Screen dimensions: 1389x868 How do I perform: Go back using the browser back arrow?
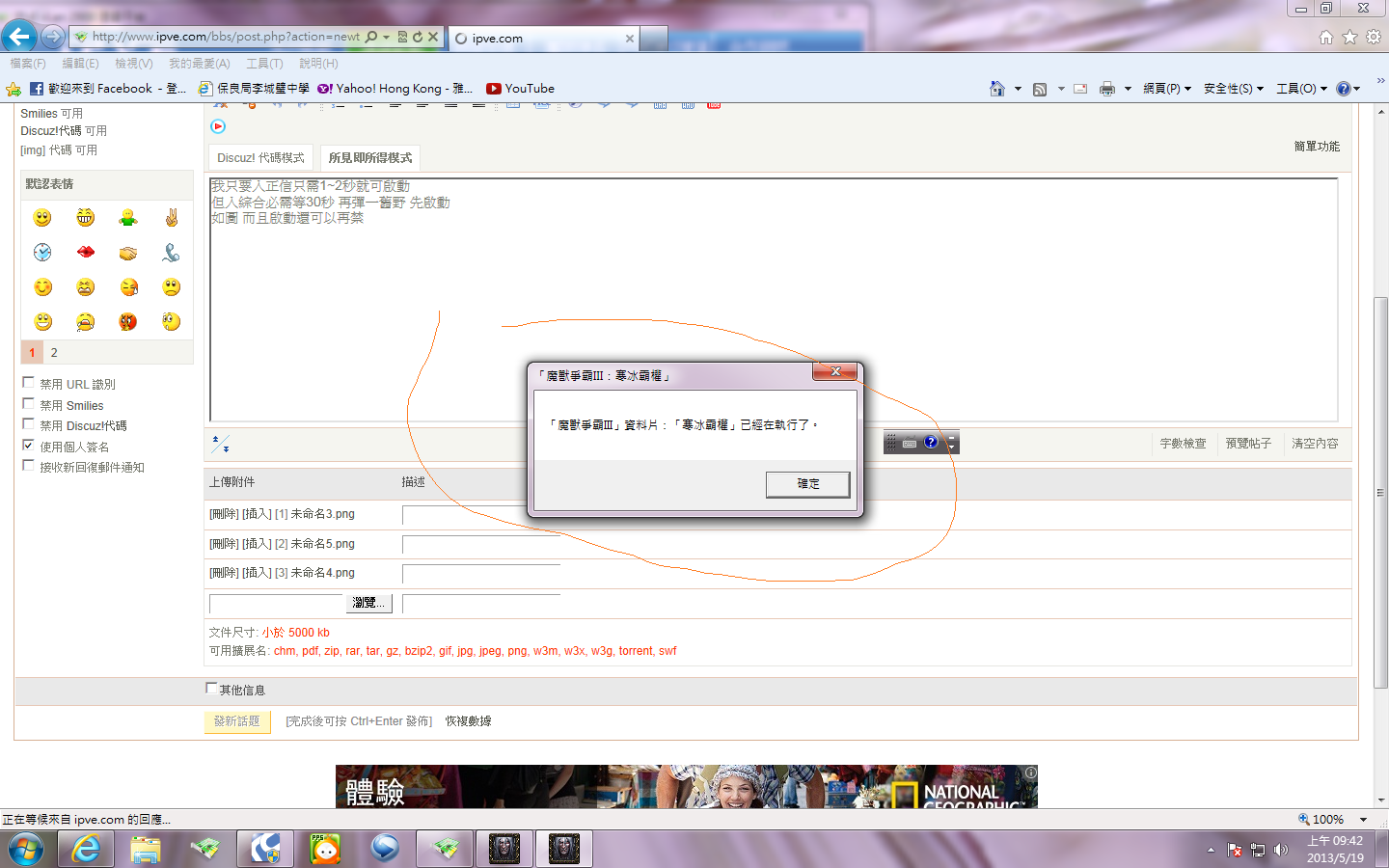pyautogui.click(x=19, y=37)
